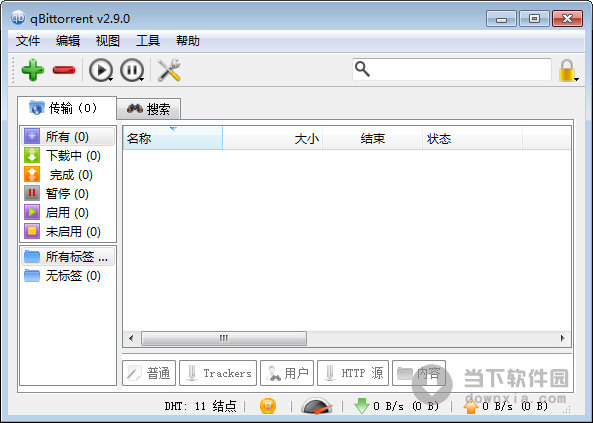
Task: Click the yellow padlock lock icon
Action: 566,70
